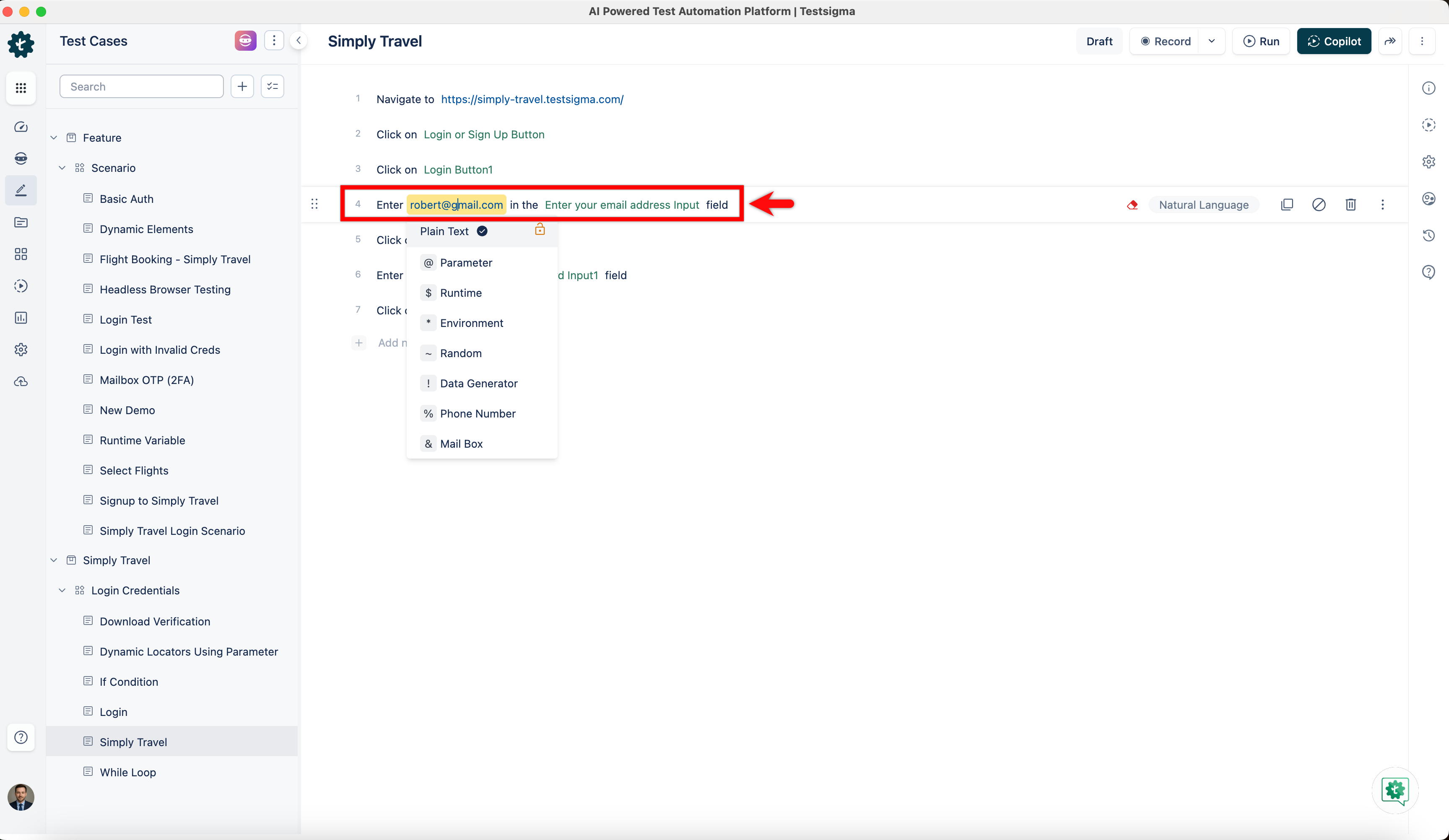Click the orange lock icon in dropdown
1449x840 pixels.
[x=540, y=229]
